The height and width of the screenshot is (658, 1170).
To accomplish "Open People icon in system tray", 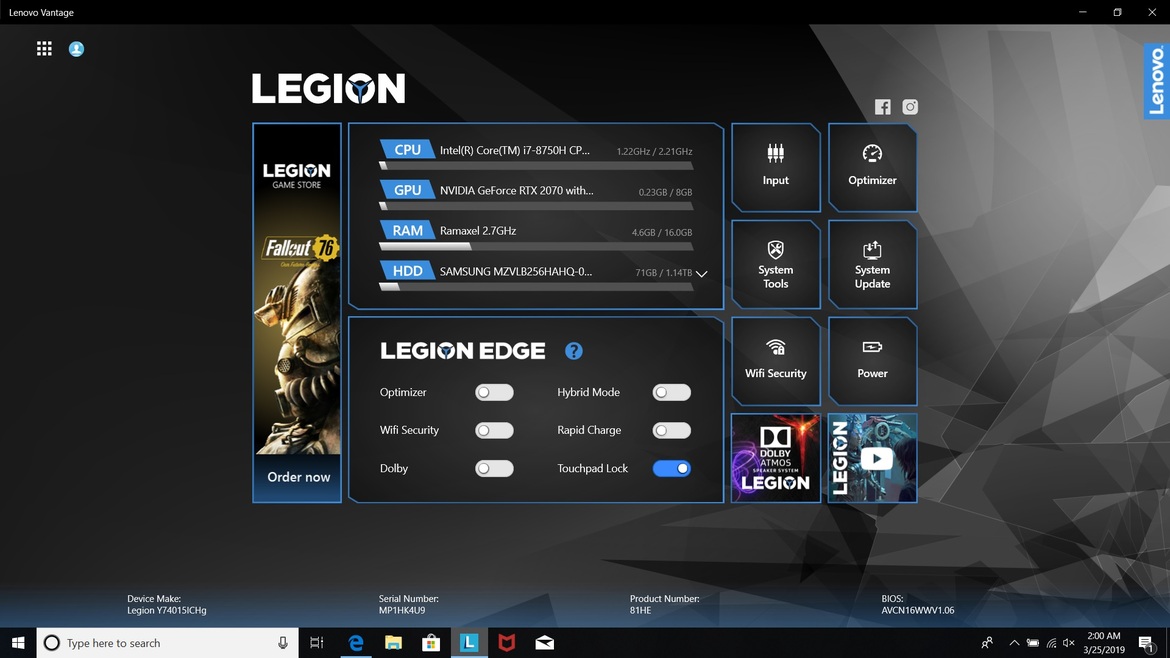I will (987, 642).
